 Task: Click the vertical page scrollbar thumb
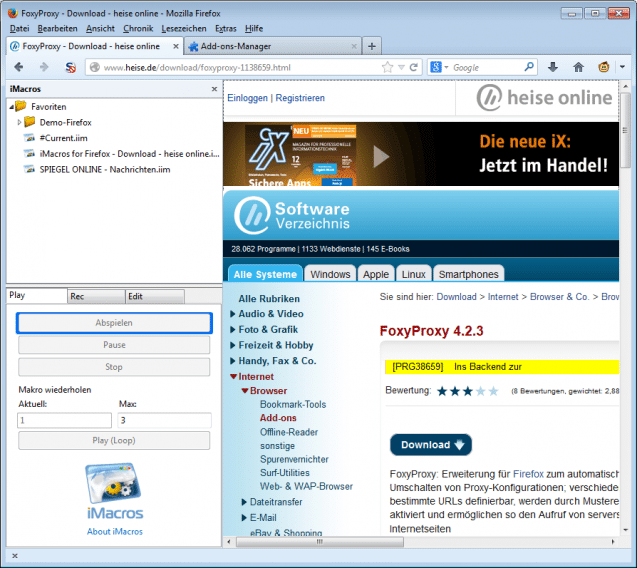click(625, 130)
